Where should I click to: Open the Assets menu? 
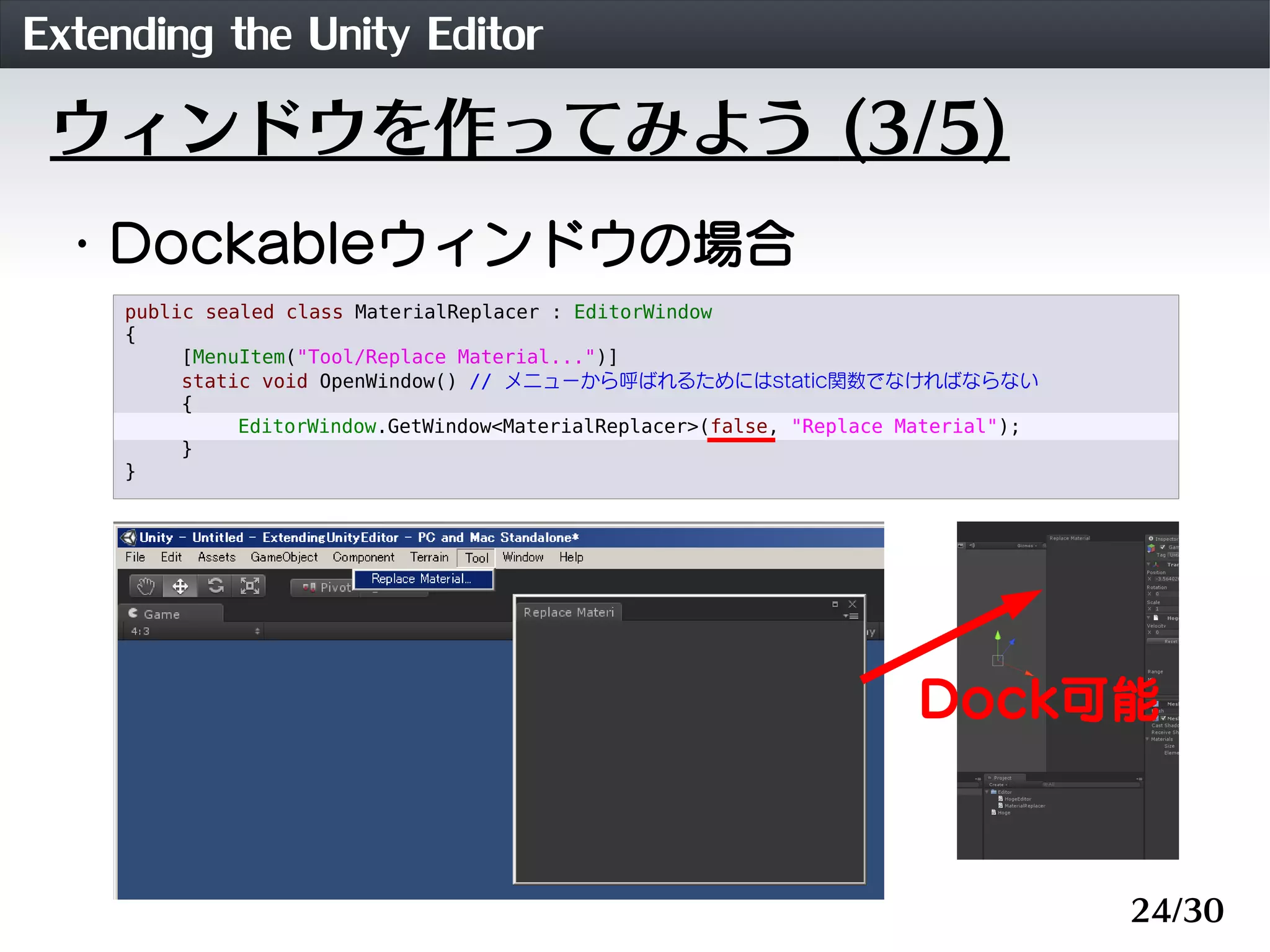(216, 557)
